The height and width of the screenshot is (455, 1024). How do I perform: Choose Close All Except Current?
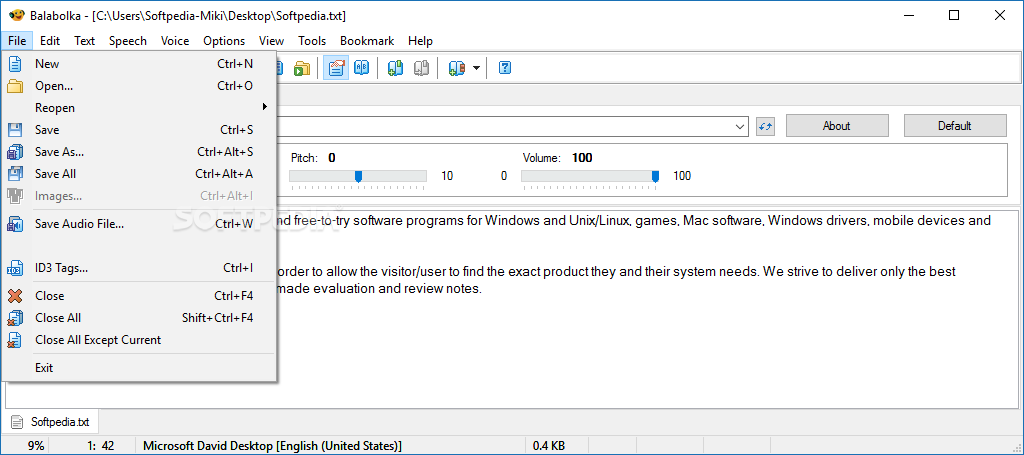click(x=139, y=339)
